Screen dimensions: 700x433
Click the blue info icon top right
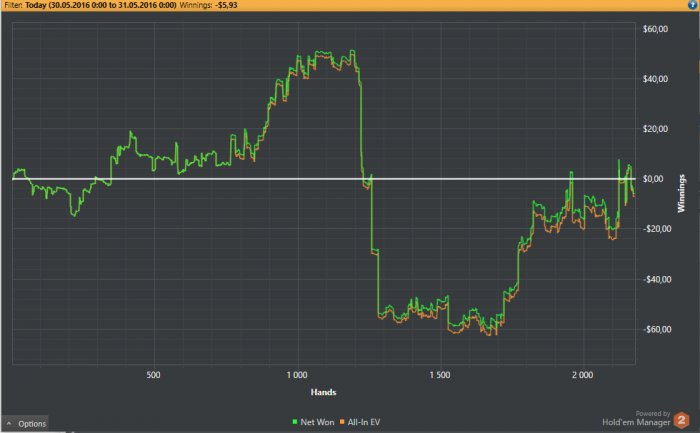tap(693, 4)
